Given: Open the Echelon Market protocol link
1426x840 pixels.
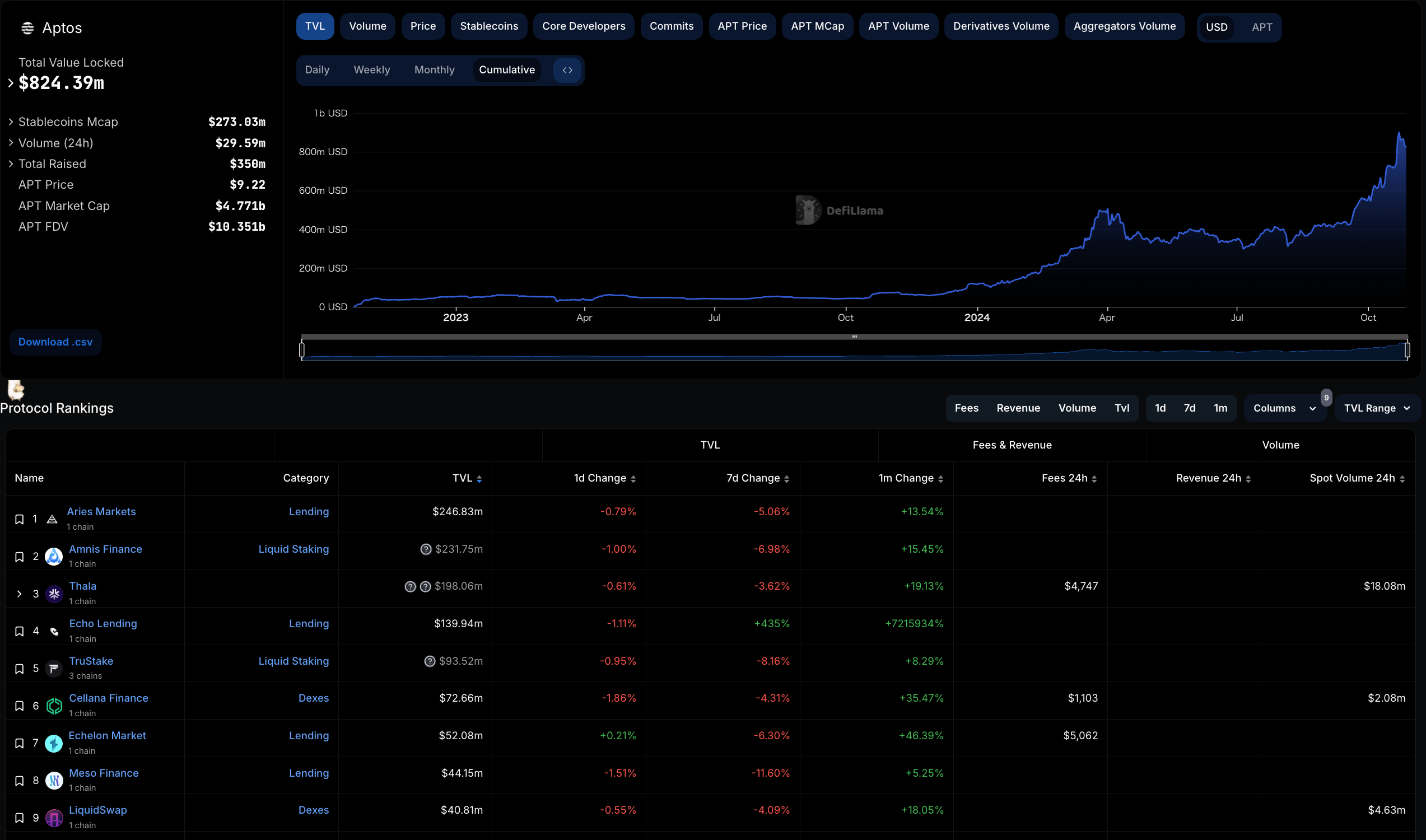Looking at the screenshot, I should [107, 735].
